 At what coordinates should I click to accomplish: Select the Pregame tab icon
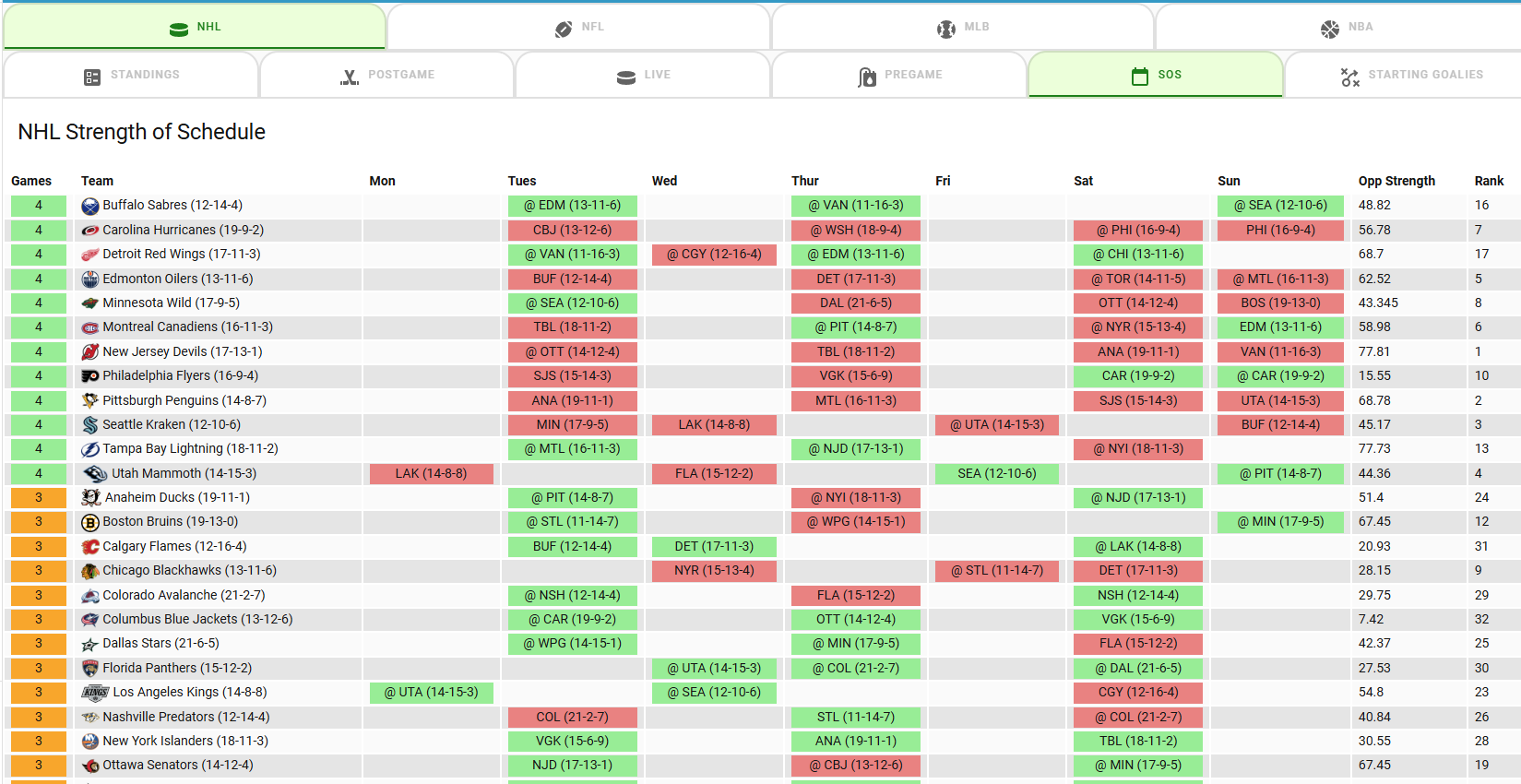point(867,77)
